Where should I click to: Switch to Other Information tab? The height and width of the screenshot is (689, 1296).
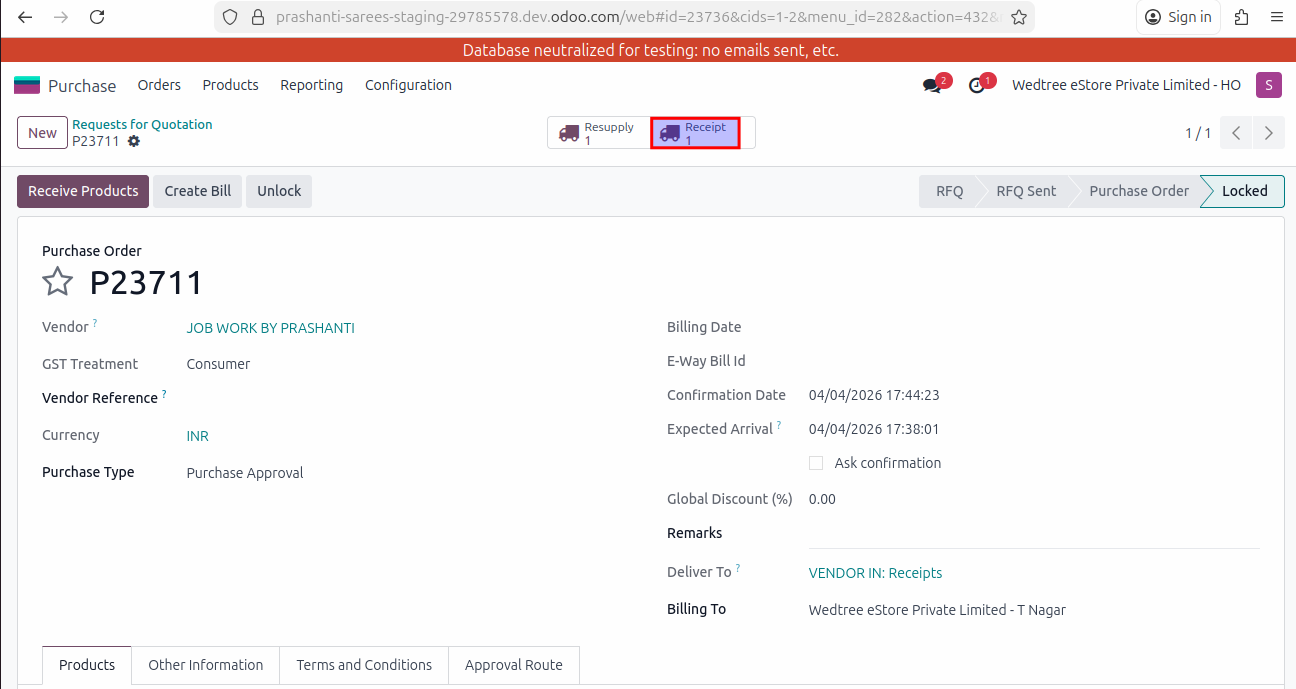206,665
